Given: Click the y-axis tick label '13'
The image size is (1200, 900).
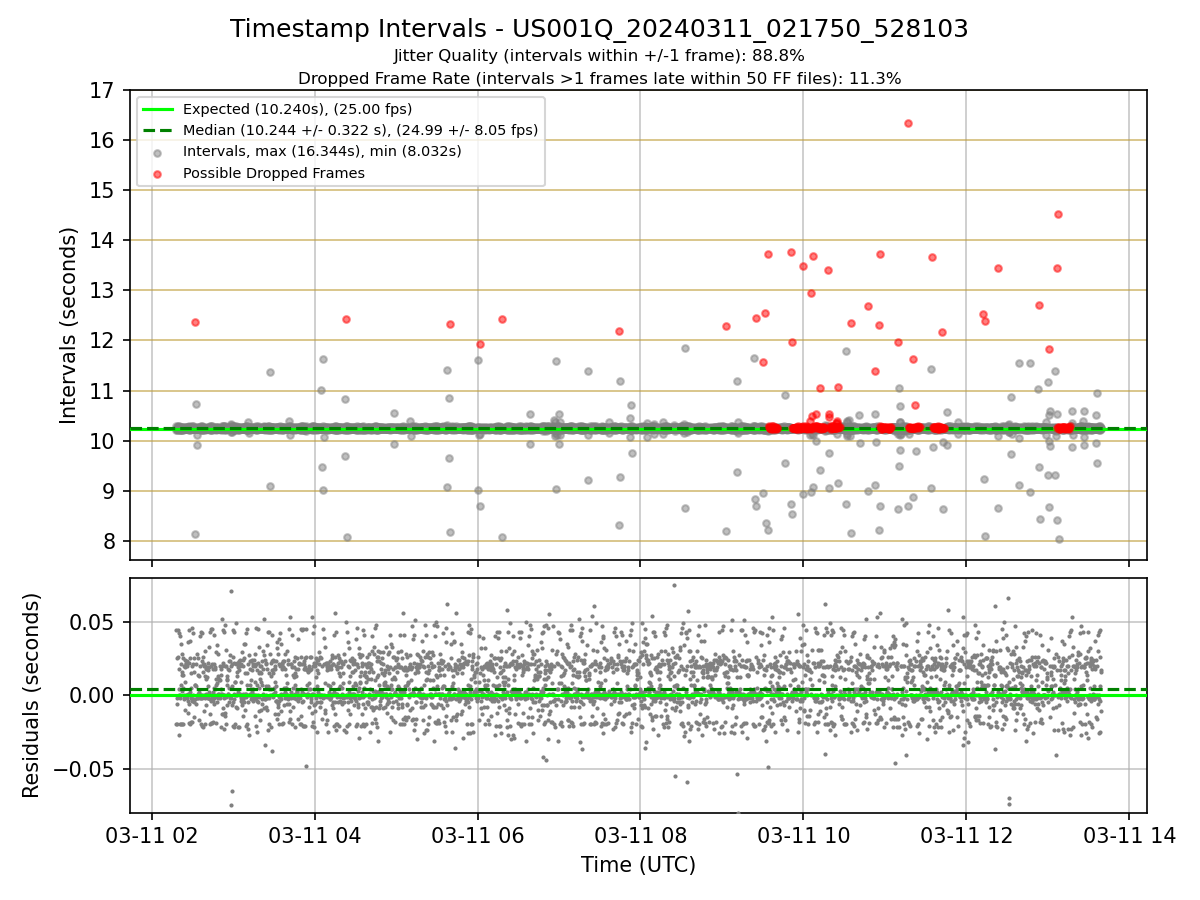Looking at the screenshot, I should pos(104,291).
